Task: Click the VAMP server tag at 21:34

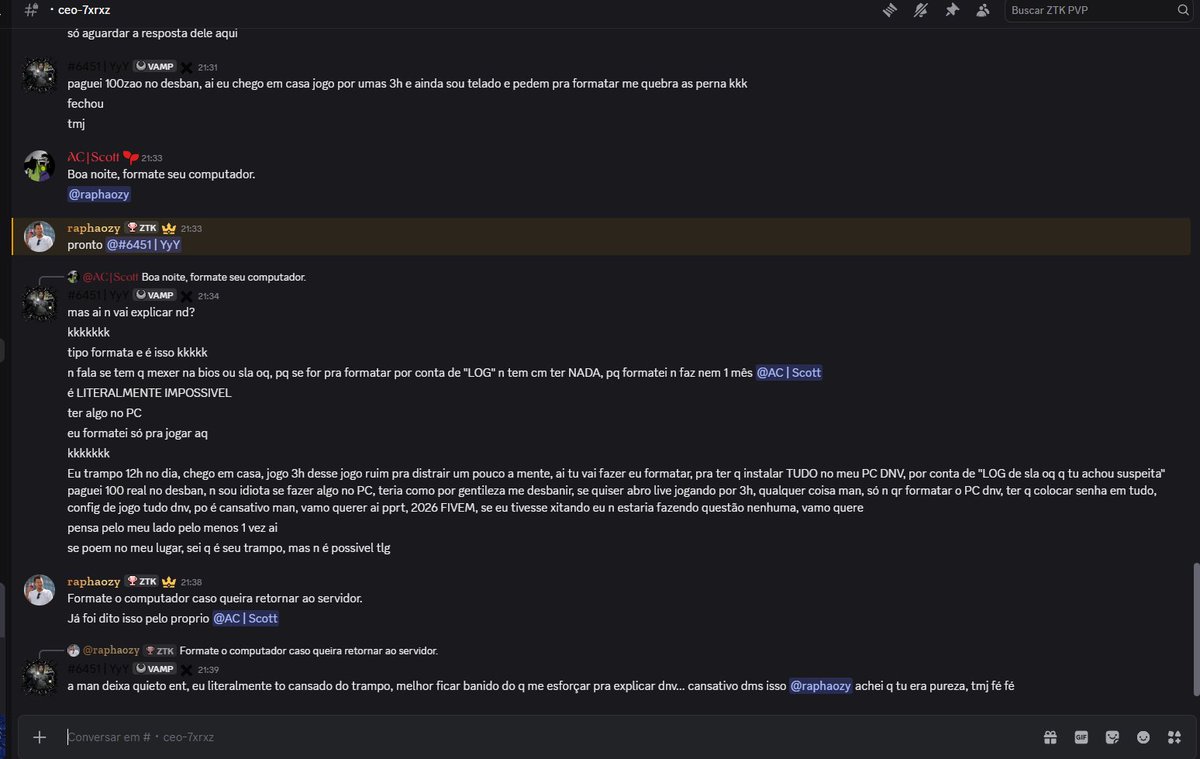Action: pyautogui.click(x=155, y=295)
